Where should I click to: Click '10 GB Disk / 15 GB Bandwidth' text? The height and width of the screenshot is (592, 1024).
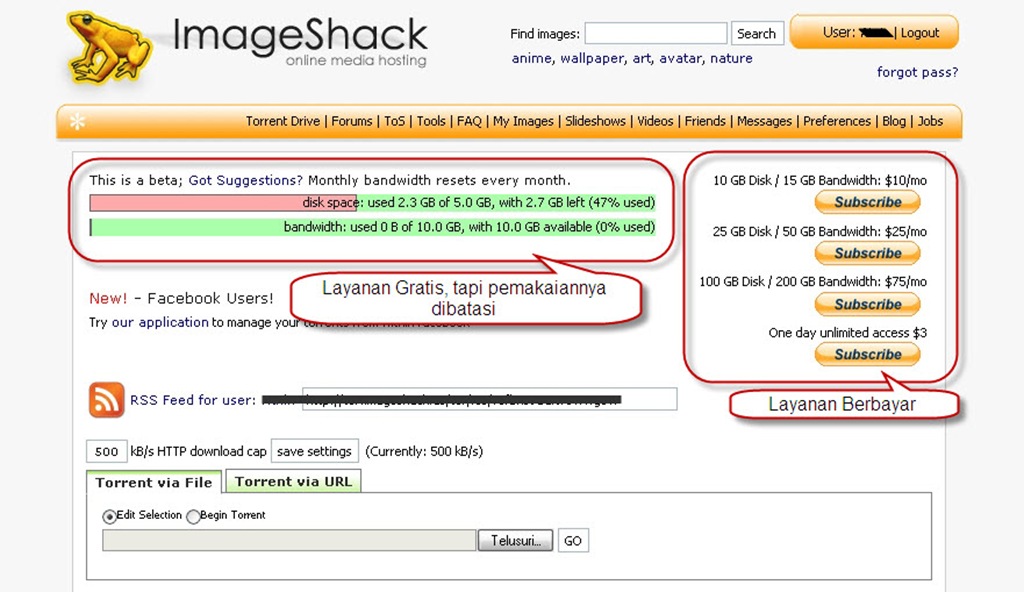(x=797, y=180)
